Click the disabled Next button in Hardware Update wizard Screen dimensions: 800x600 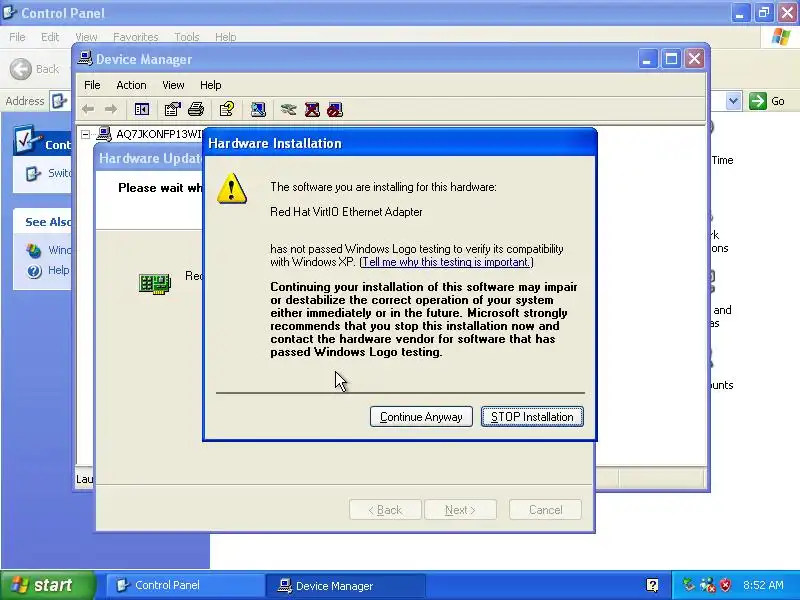(x=460, y=510)
